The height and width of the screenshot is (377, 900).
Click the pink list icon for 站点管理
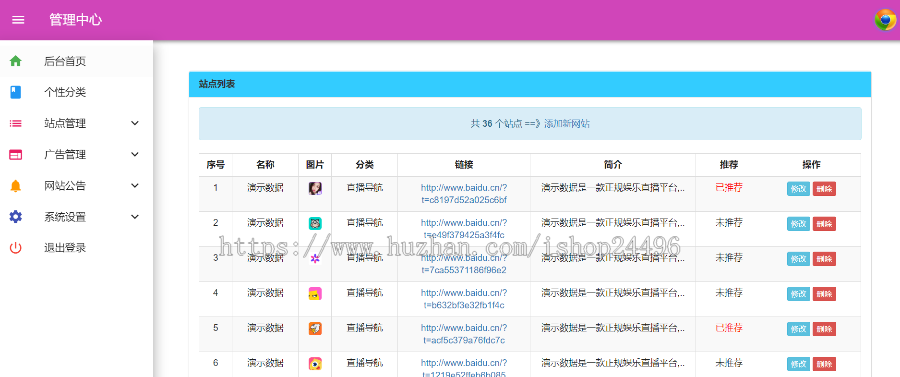tap(15, 123)
